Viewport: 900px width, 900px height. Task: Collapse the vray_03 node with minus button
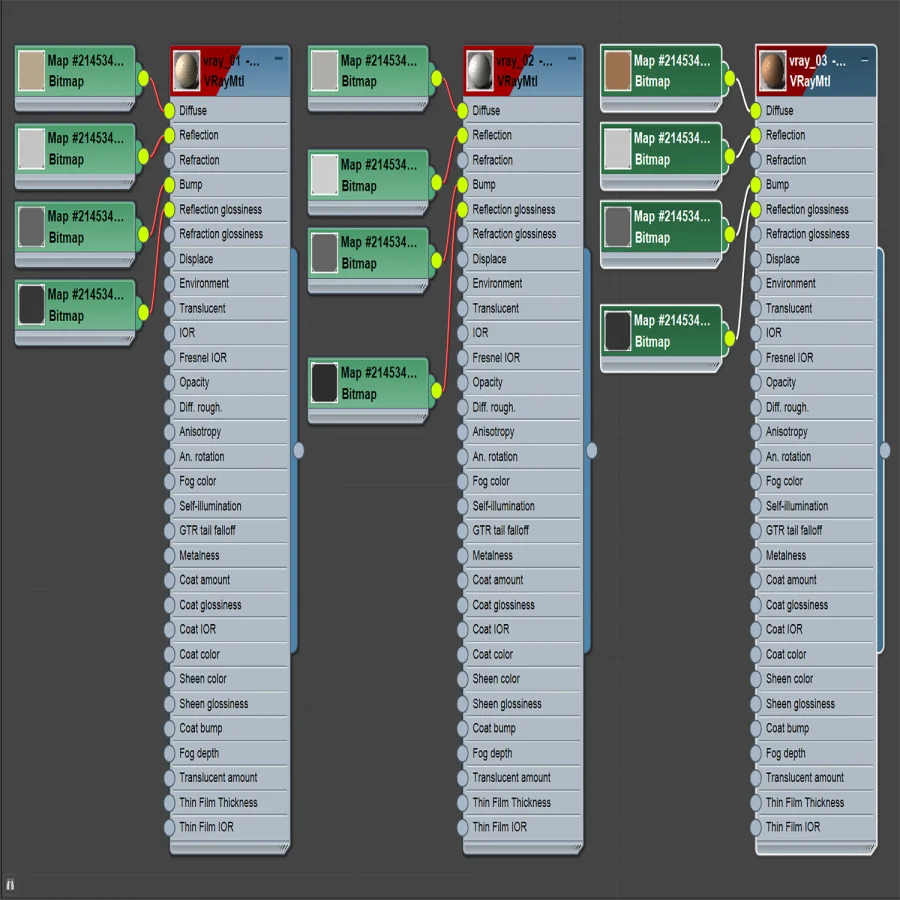coord(864,60)
